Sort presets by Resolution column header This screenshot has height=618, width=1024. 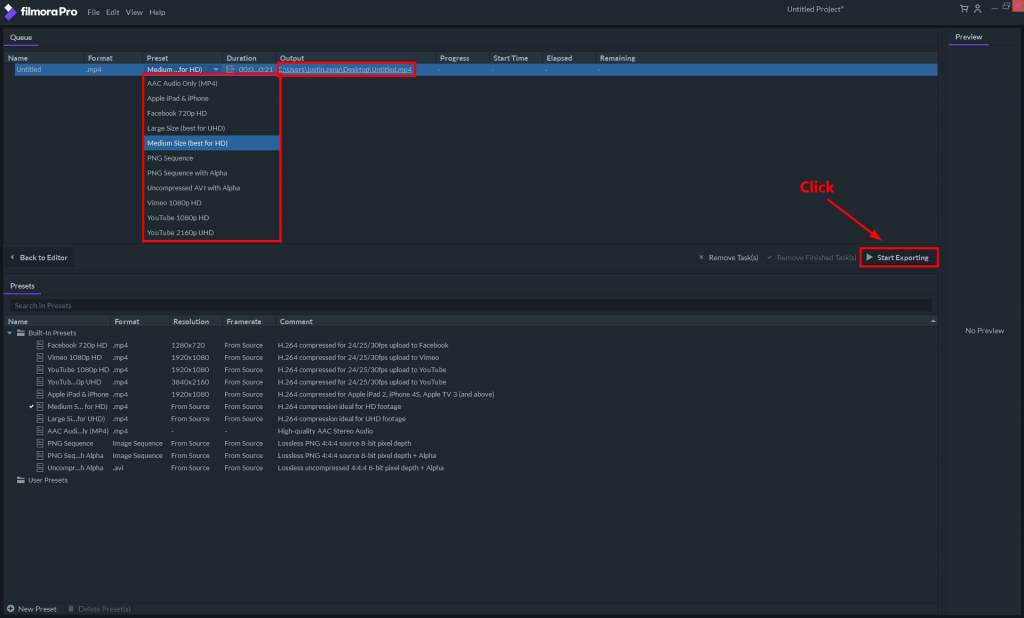pos(191,322)
